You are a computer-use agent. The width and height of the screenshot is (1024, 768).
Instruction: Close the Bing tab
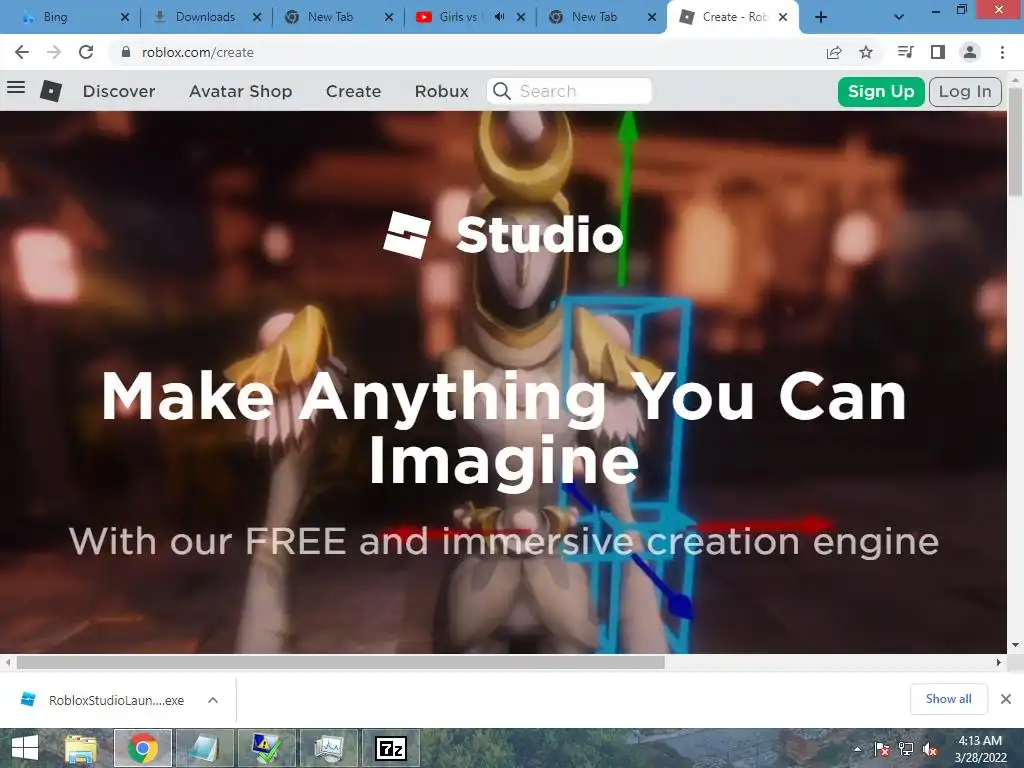click(x=125, y=17)
